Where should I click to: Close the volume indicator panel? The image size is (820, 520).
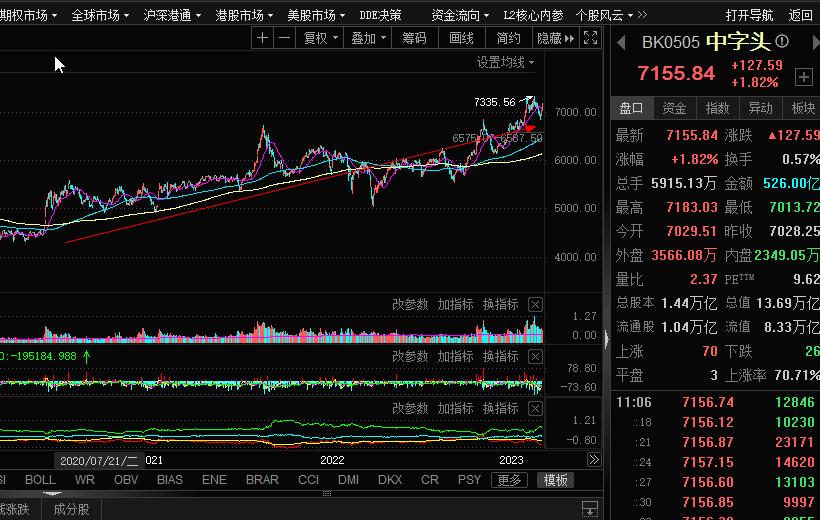pyautogui.click(x=535, y=304)
